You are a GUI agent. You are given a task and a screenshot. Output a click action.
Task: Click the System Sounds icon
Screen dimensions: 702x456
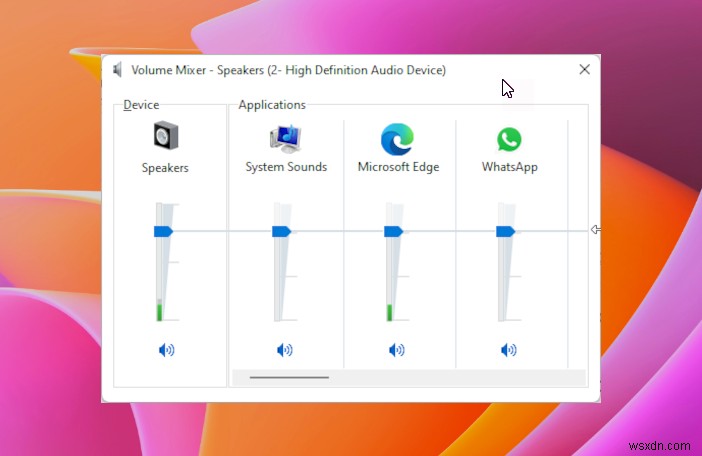tap(286, 138)
